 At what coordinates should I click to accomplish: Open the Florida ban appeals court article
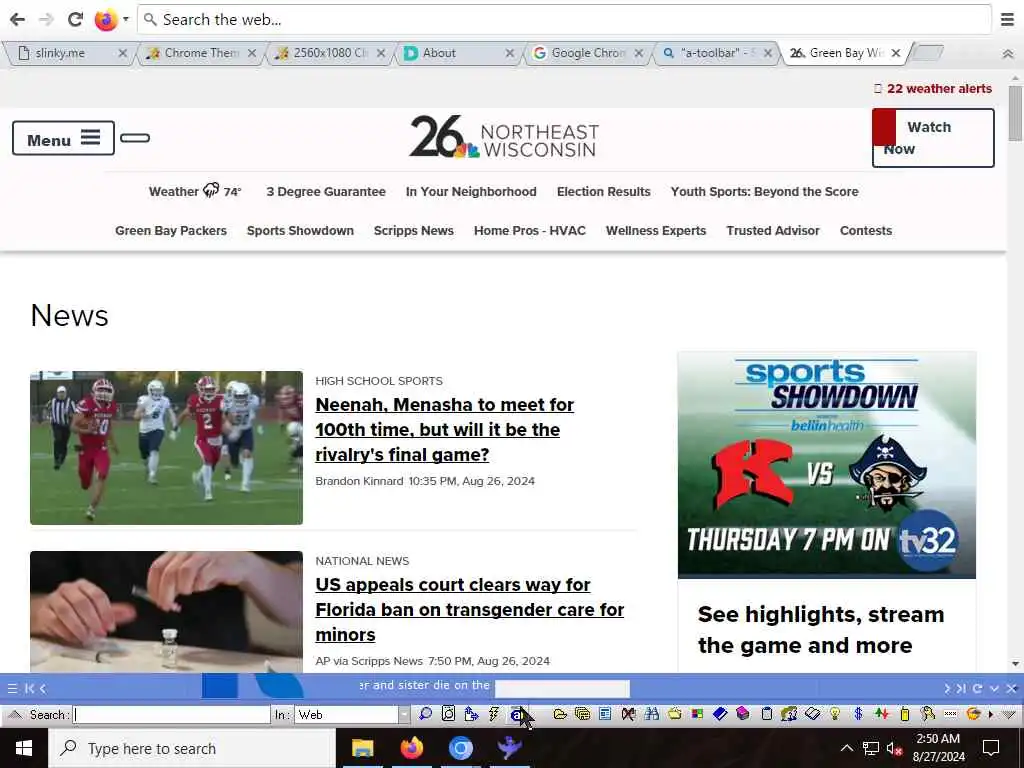[x=470, y=609]
